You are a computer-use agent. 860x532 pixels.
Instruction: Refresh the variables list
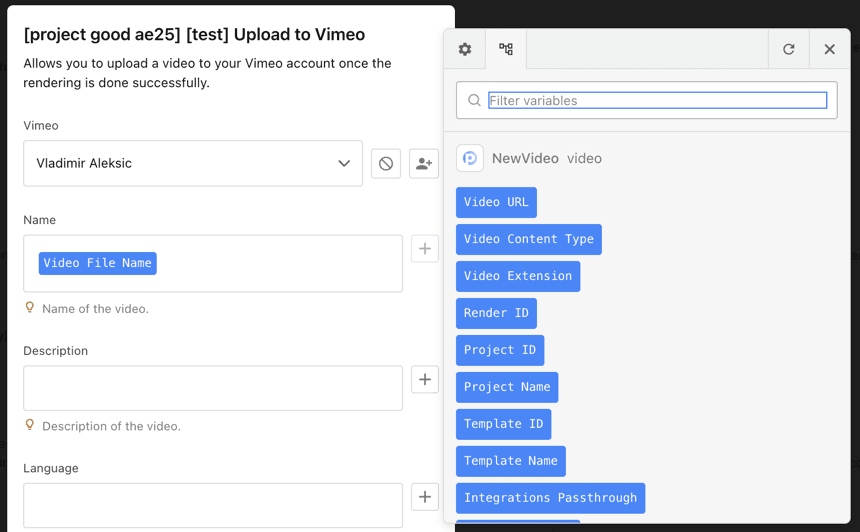(x=789, y=49)
